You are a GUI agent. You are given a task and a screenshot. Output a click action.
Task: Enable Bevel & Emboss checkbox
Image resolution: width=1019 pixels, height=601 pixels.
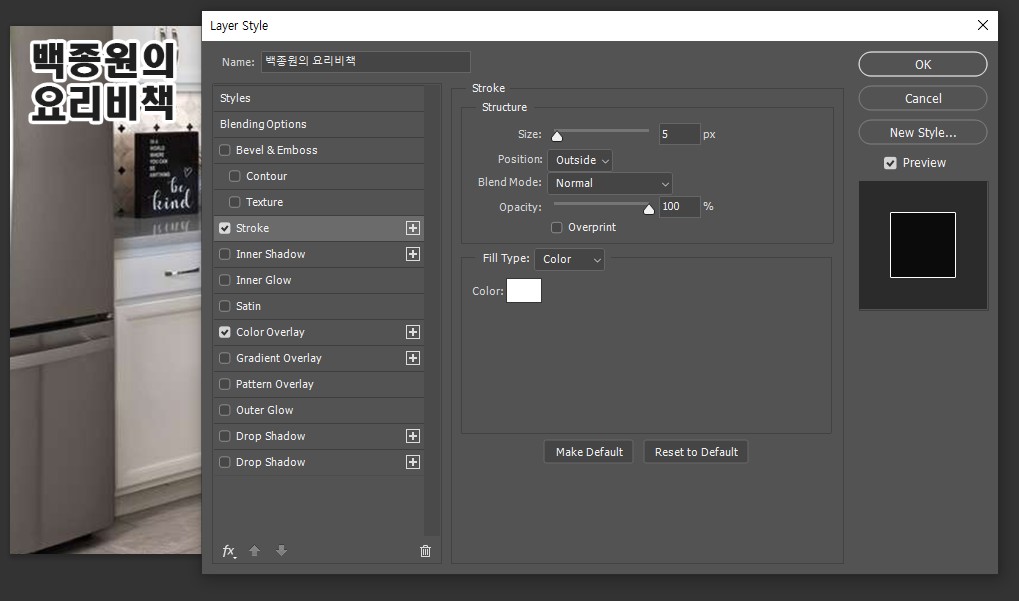click(x=225, y=150)
